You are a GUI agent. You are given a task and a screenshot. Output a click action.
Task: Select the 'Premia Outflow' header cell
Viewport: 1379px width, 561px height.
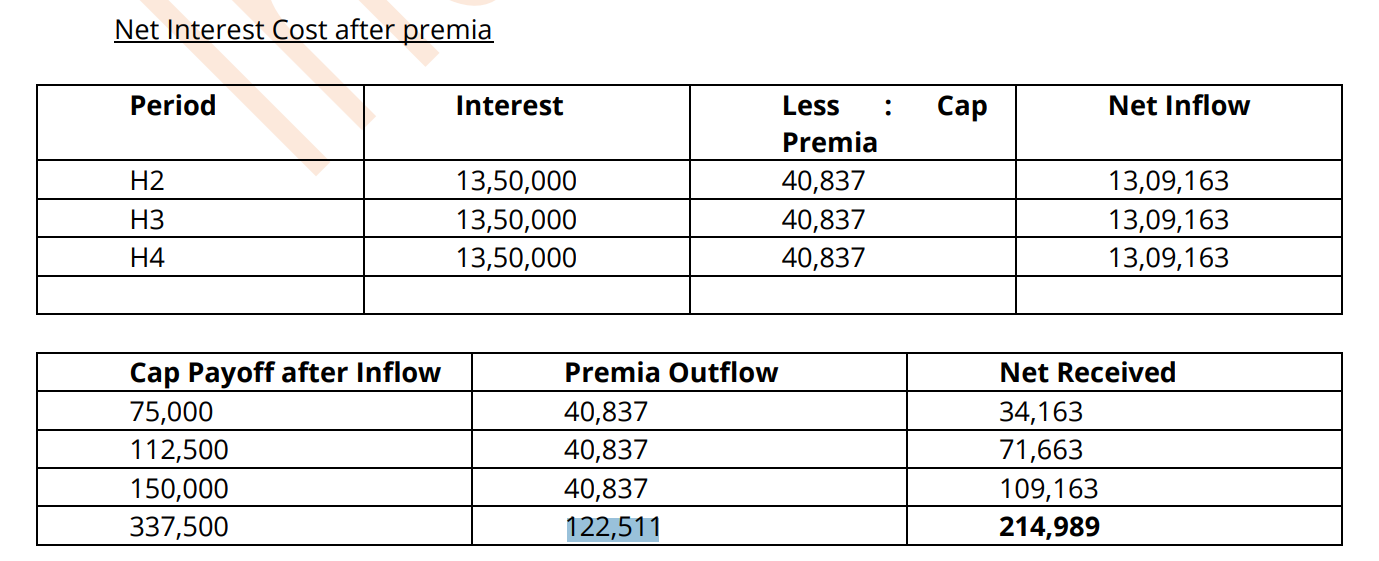[671, 373]
